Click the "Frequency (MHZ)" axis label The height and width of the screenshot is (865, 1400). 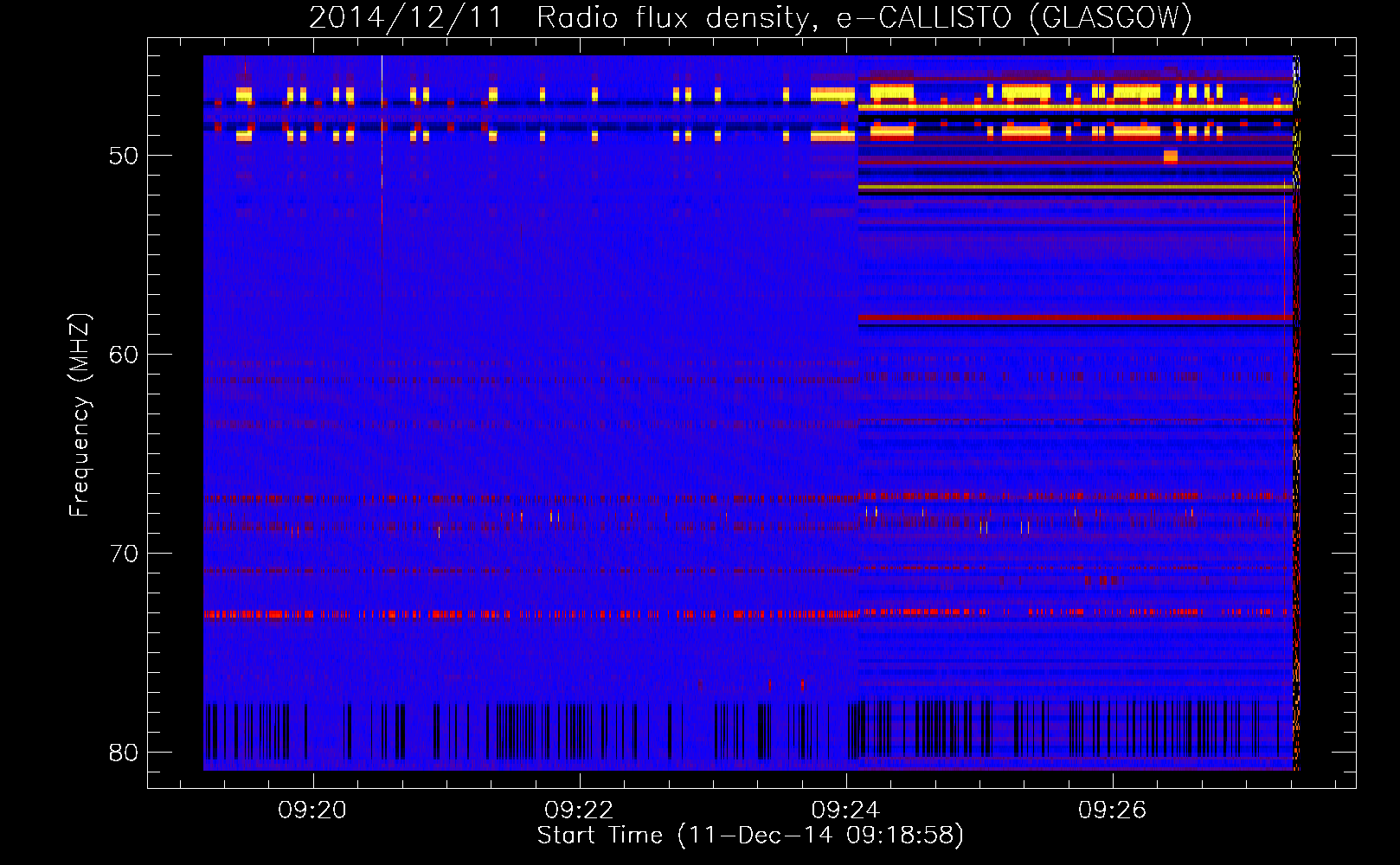[x=79, y=415]
